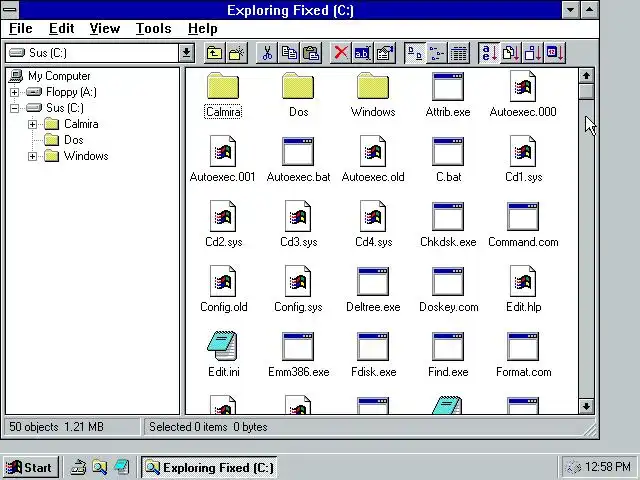The width and height of the screenshot is (640, 480).
Task: Create a new folder from toolbar
Action: click(x=236, y=53)
